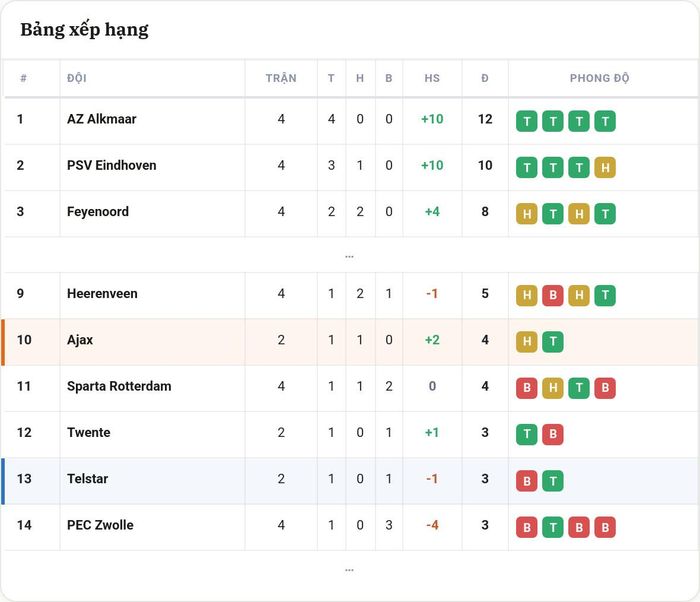The height and width of the screenshot is (602, 700).
Task: Click Ajax's green T form badge
Action: tap(553, 342)
